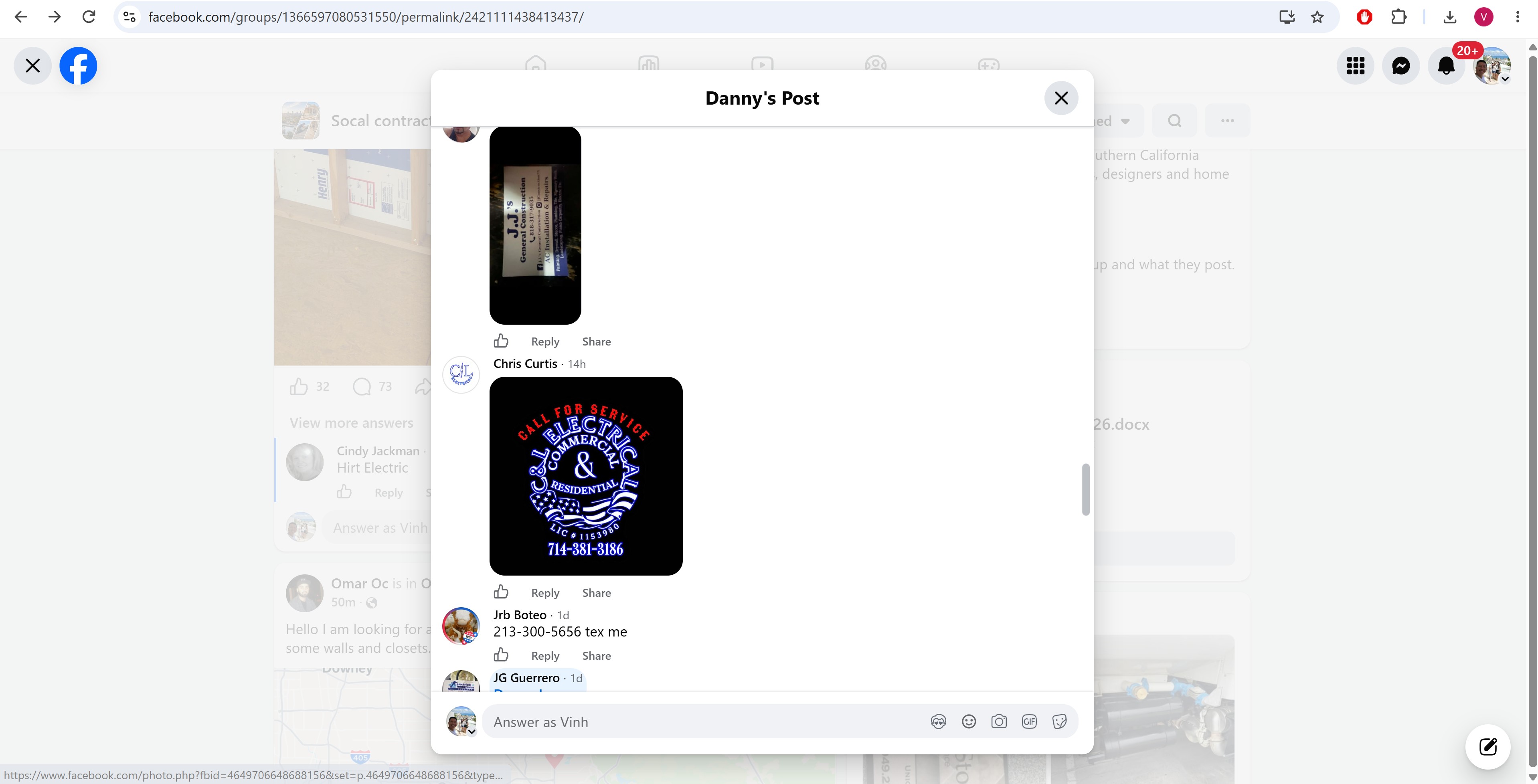Like Jrb Boteo's comment
Viewport: 1538px width, 784px height.
tap(501, 655)
